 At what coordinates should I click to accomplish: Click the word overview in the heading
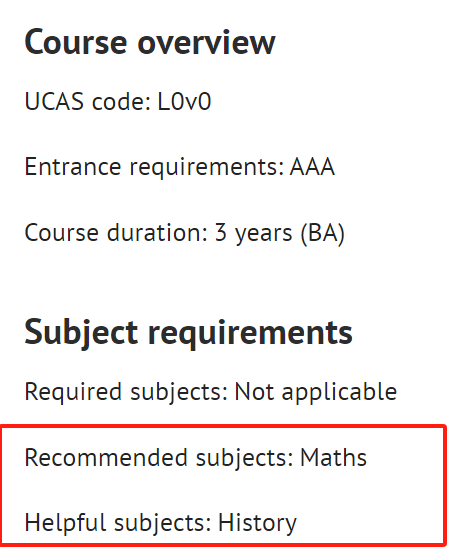click(206, 43)
